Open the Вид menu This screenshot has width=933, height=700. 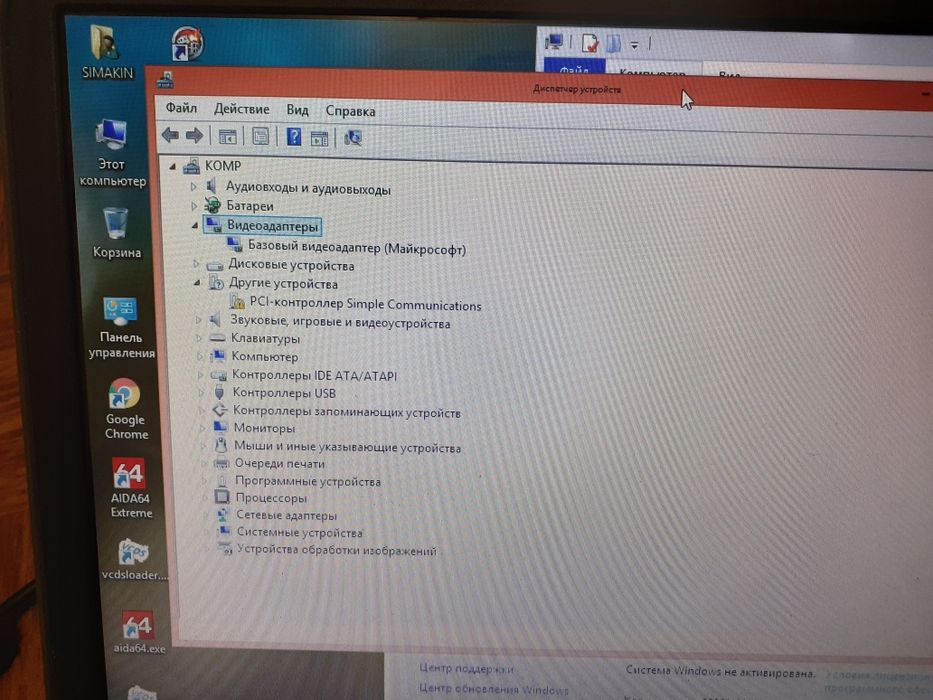298,110
